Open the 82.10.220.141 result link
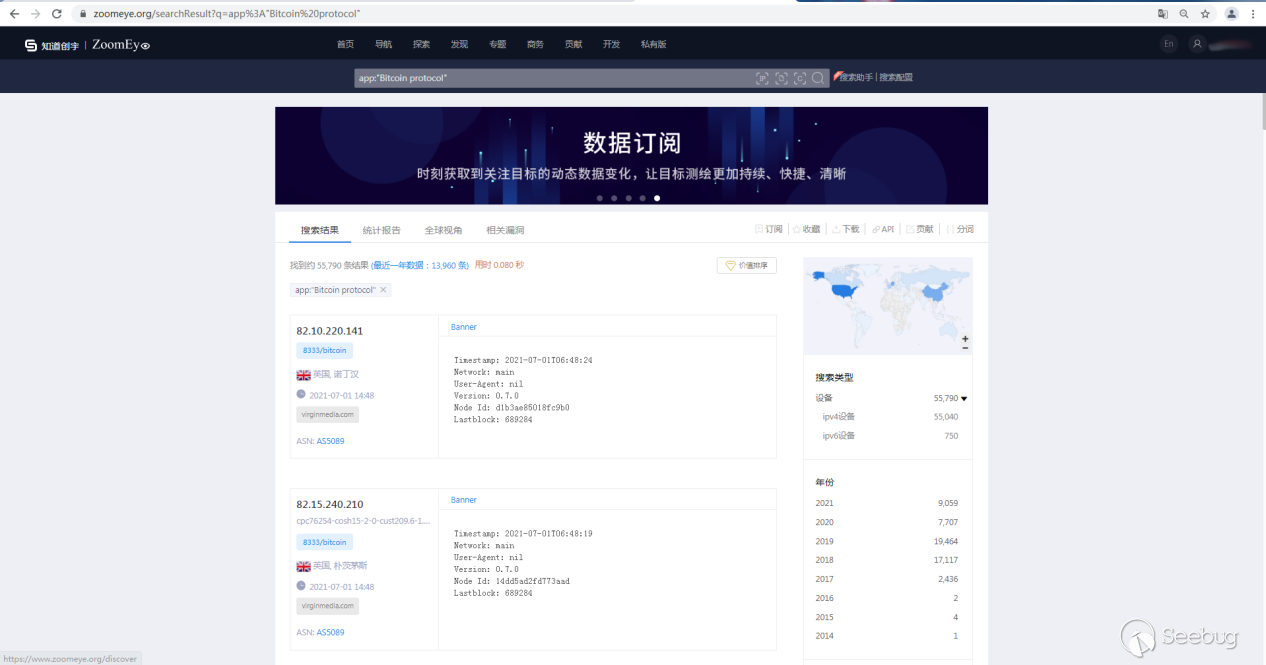This screenshot has width=1266, height=665. pos(329,331)
